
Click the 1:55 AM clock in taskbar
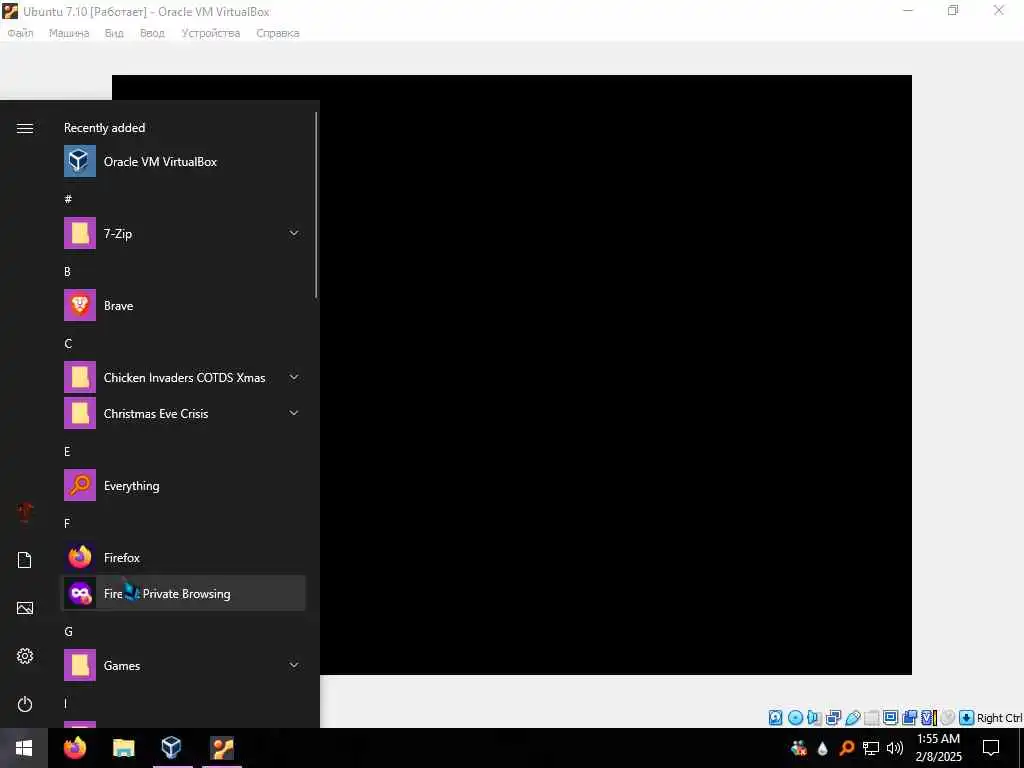click(x=938, y=739)
